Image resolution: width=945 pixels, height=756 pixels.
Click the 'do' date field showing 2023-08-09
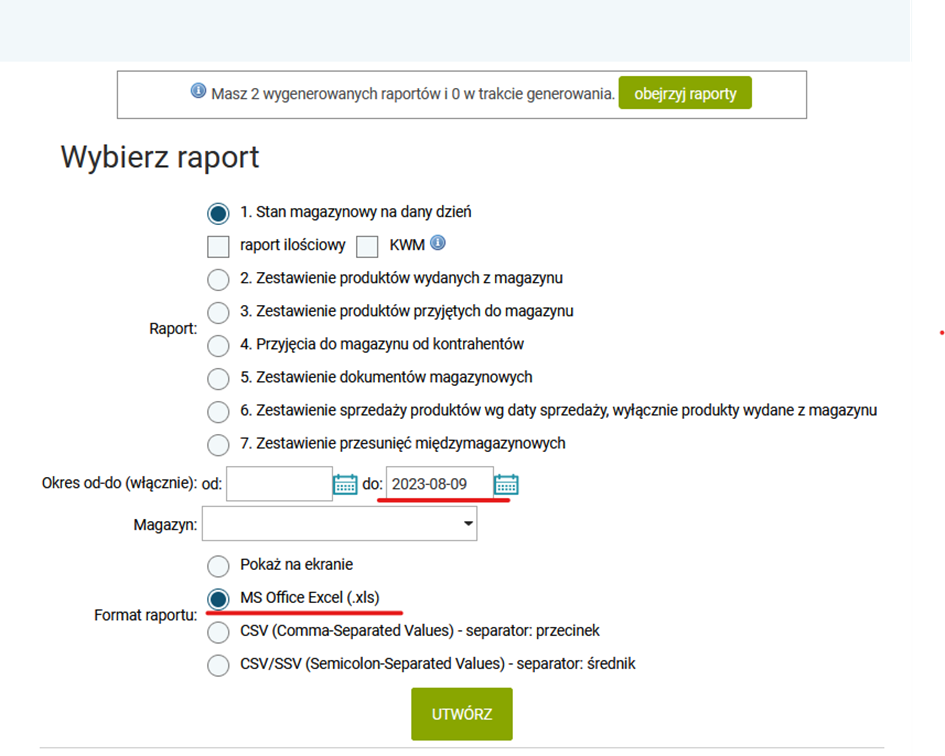[439, 484]
